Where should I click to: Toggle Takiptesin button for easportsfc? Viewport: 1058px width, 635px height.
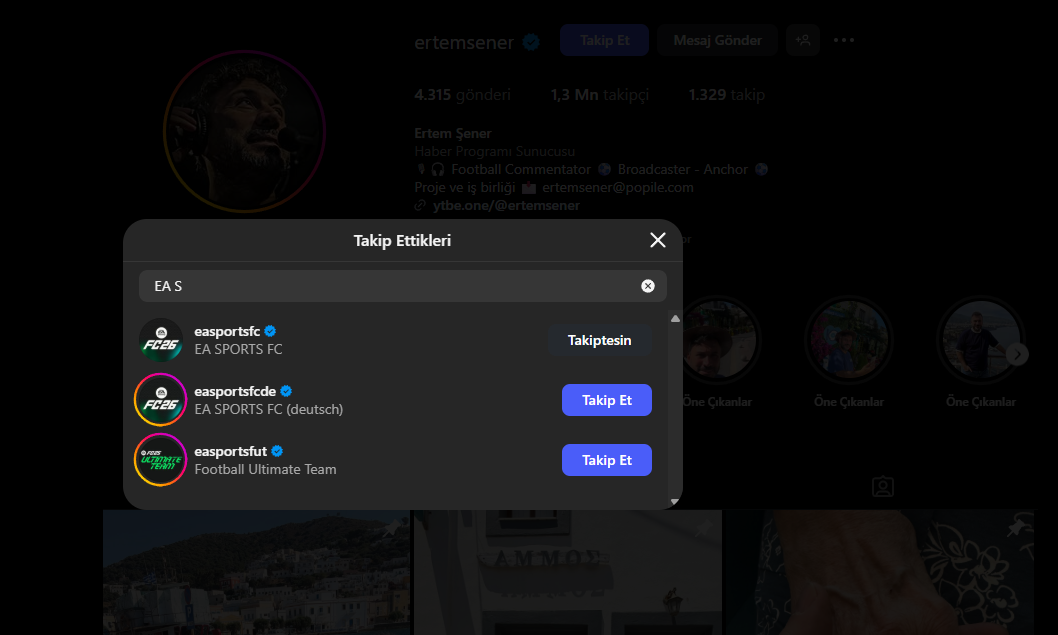pos(599,340)
